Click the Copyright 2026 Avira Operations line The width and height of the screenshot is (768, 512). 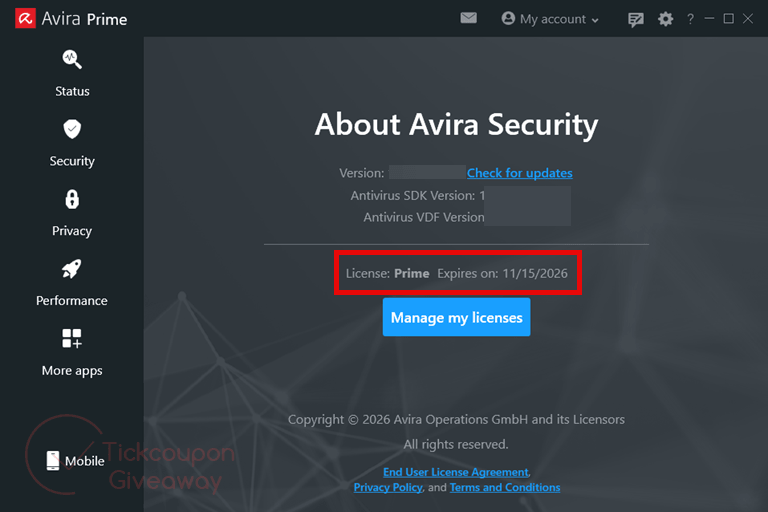456,419
